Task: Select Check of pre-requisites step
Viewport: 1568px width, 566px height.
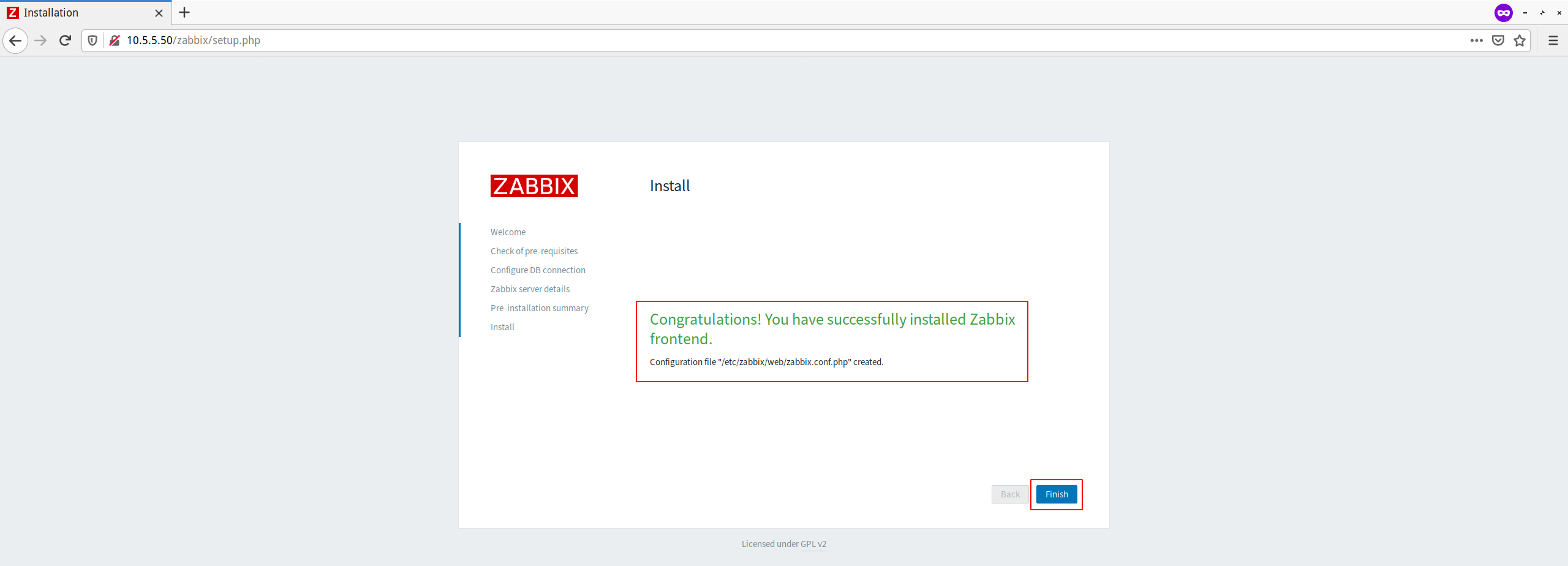Action: coord(534,251)
